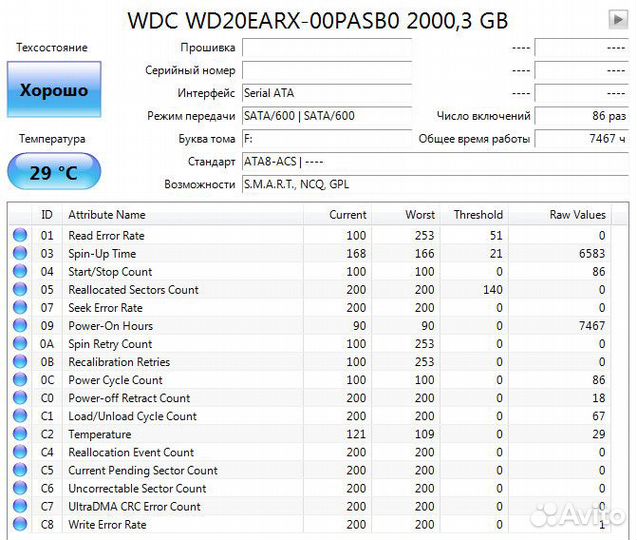Click the Raw Values column header

coord(577,214)
